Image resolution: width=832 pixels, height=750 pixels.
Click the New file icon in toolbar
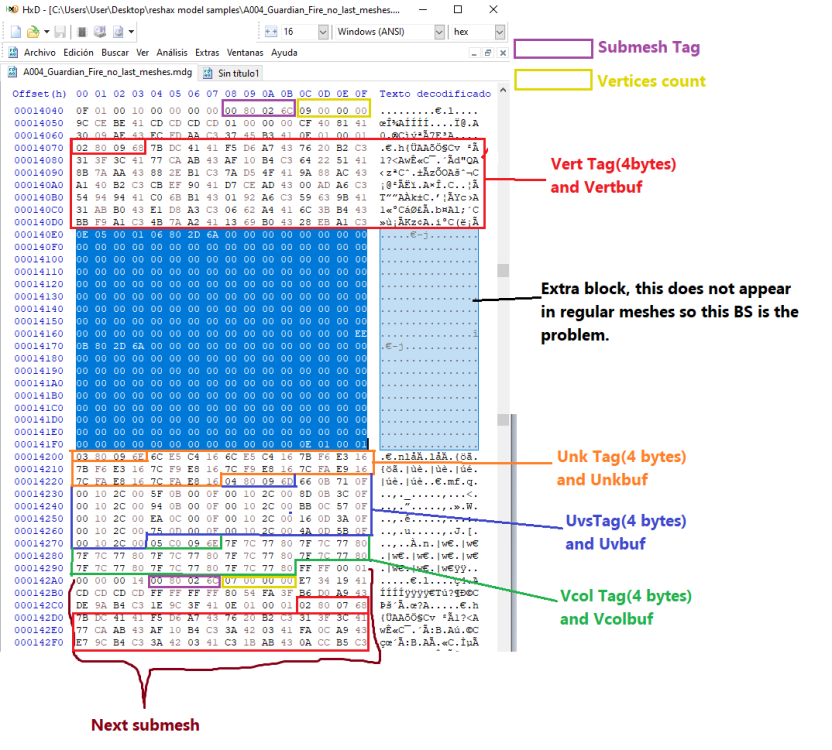click(13, 32)
